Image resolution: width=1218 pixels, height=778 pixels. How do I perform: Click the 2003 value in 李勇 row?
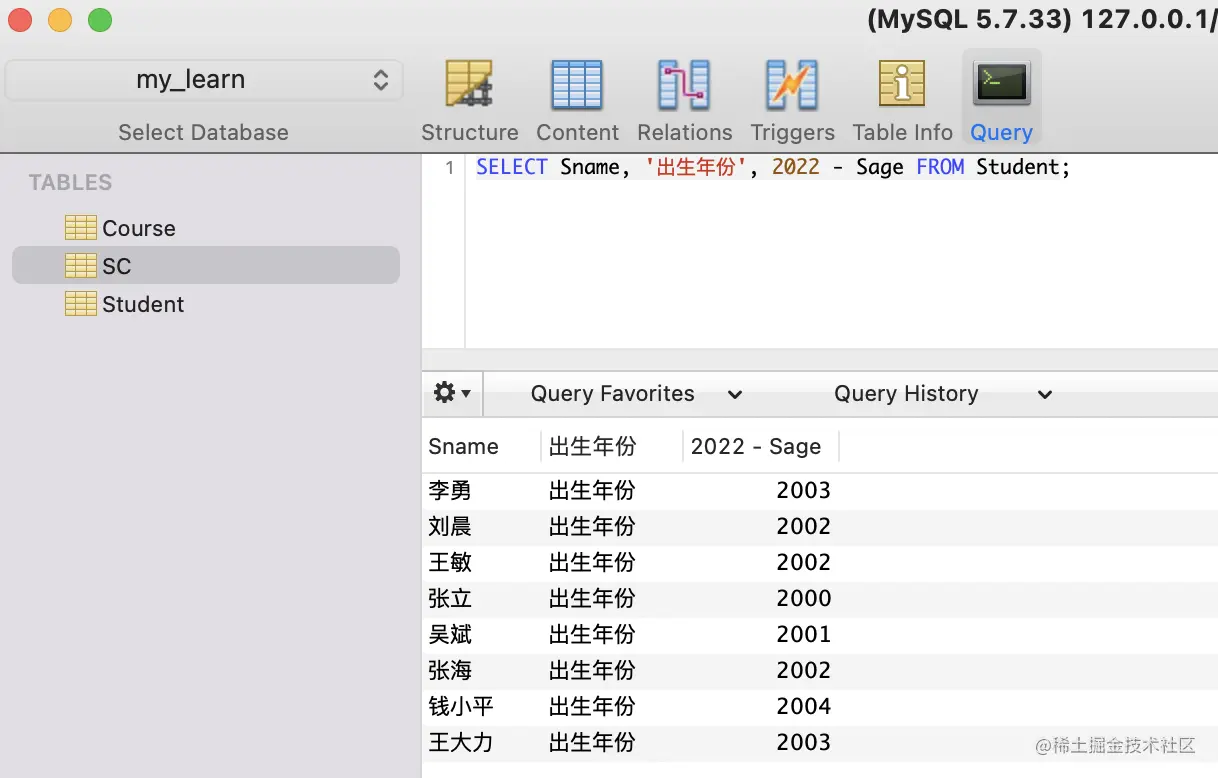tap(803, 490)
